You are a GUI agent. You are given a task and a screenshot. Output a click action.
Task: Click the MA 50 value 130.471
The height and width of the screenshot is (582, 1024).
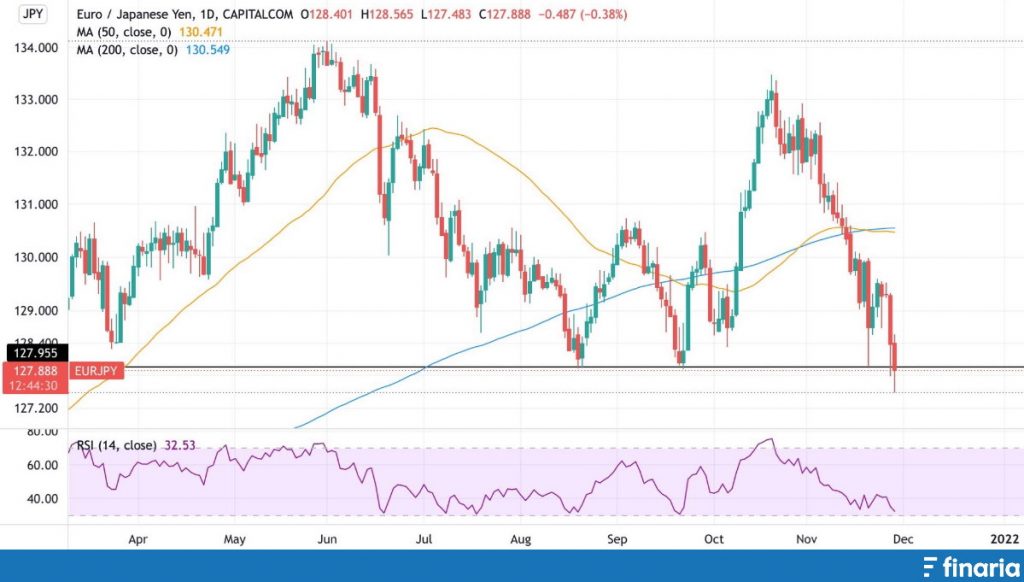[201, 32]
